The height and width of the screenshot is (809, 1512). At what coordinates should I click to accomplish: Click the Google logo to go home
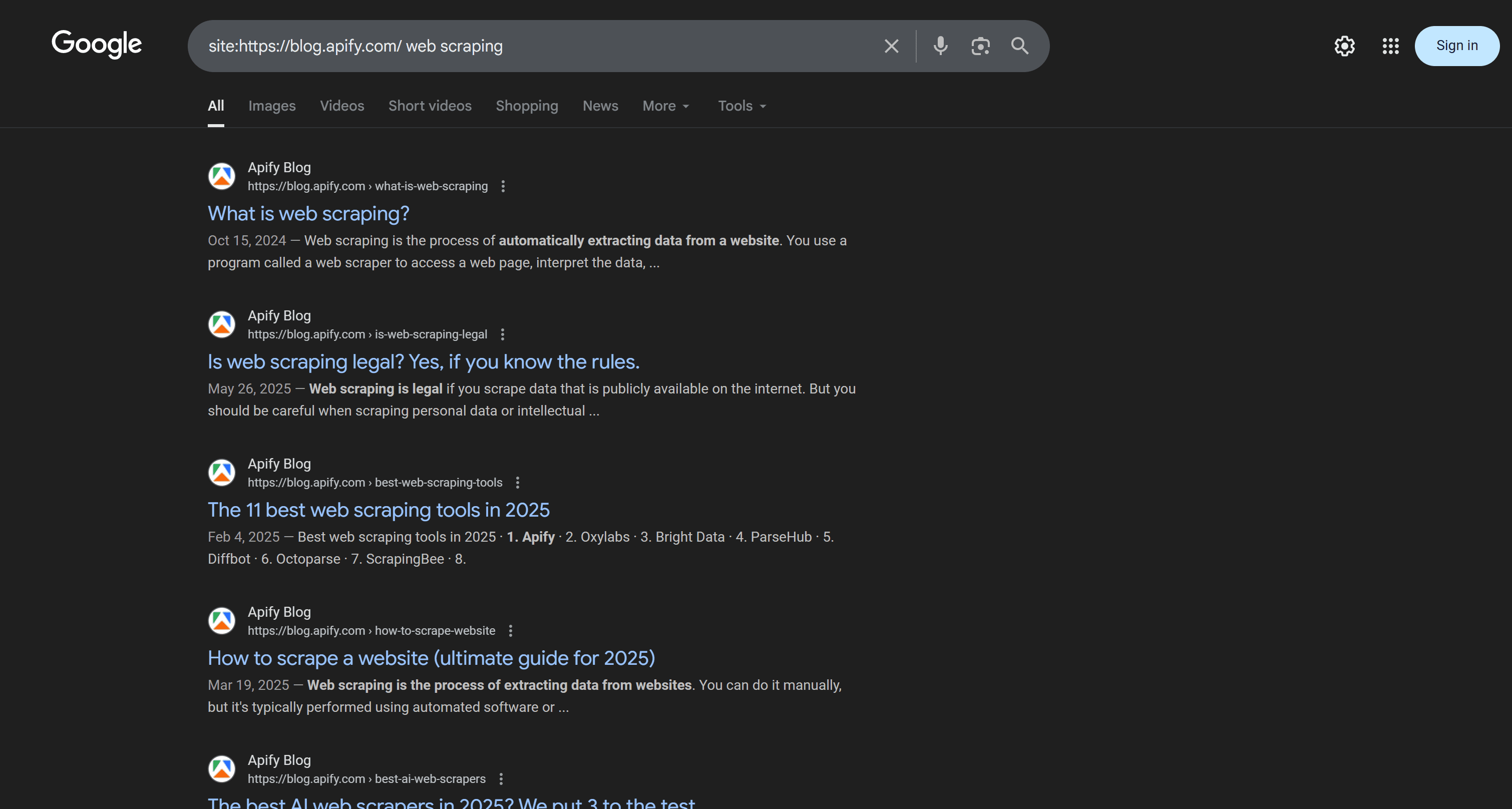(96, 44)
